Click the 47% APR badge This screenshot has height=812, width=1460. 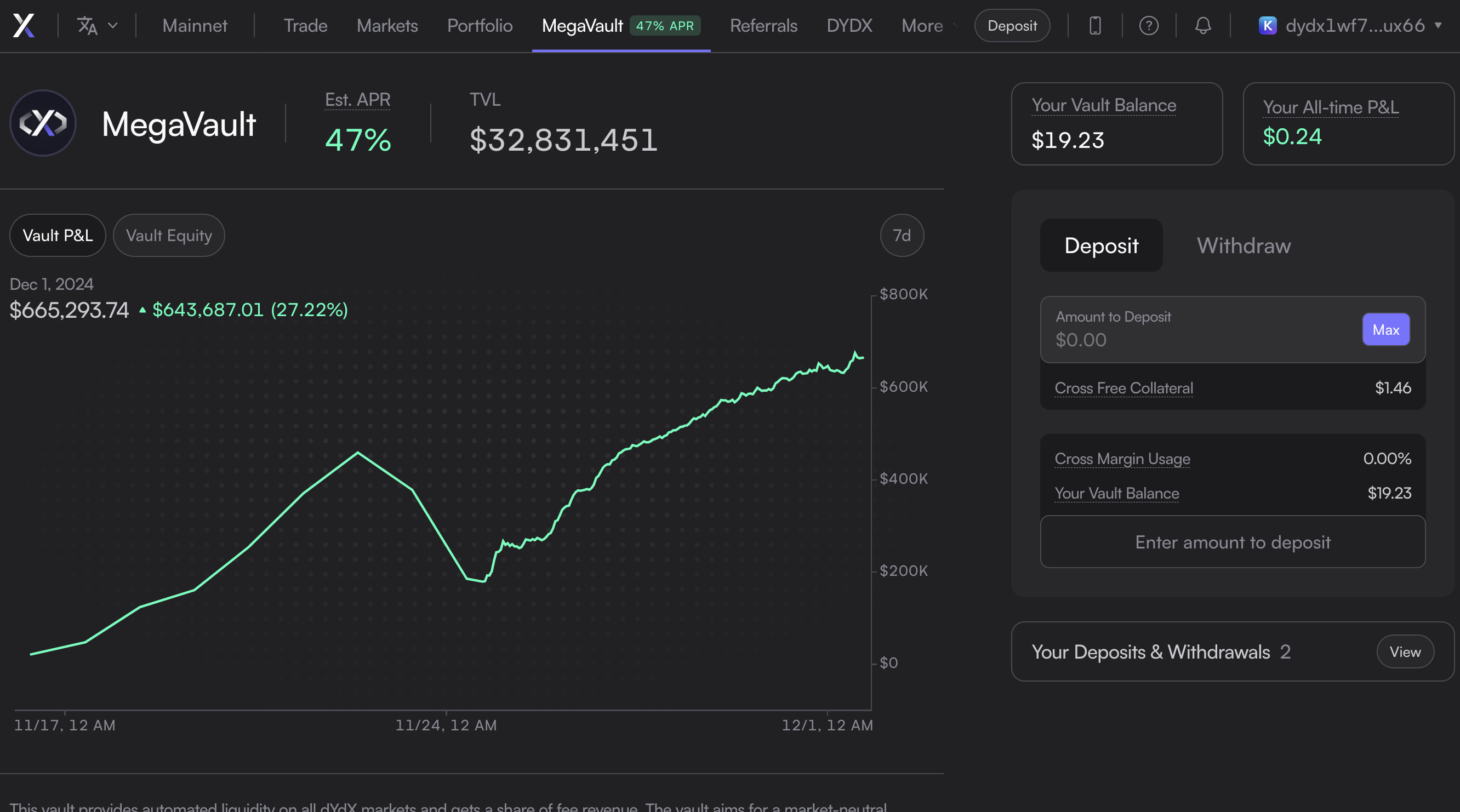665,26
